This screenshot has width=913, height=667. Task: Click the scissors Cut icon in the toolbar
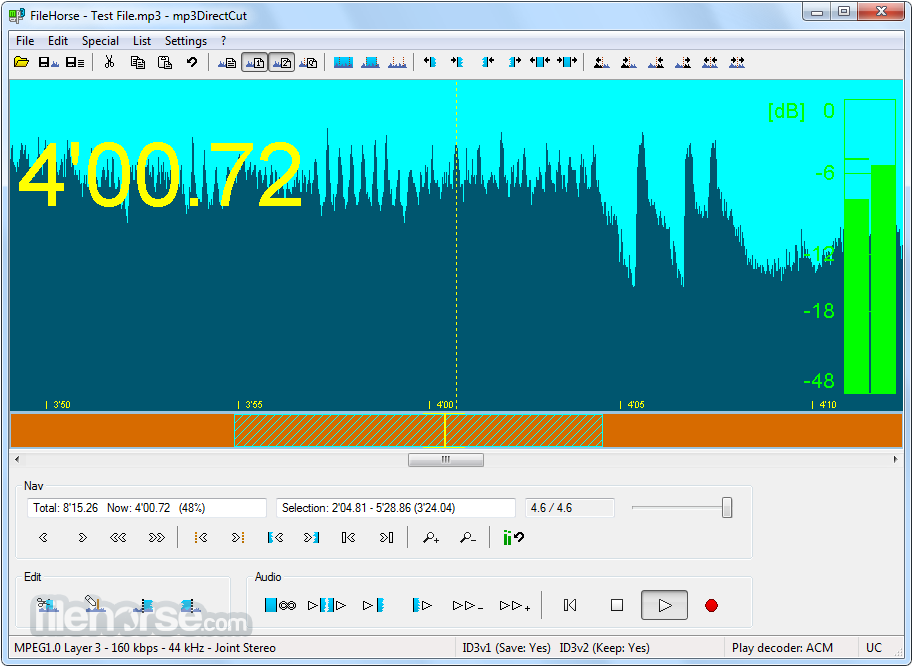point(109,62)
